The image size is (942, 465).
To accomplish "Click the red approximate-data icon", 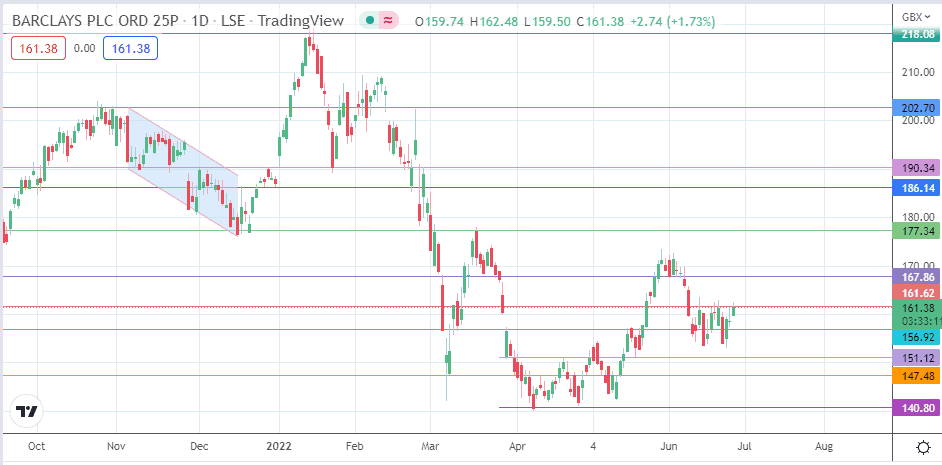I will [x=389, y=21].
